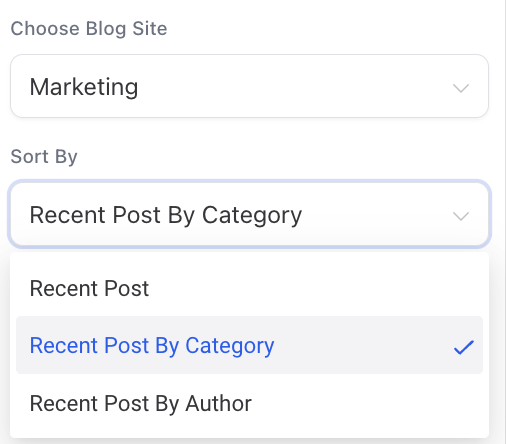Click the Choose Blog Site label
This screenshot has width=506, height=444.
[89, 28]
